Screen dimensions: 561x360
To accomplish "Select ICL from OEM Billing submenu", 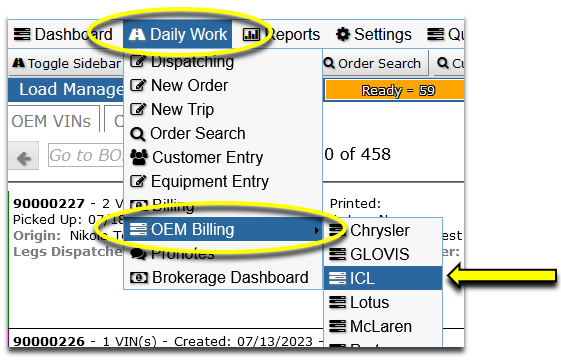I will click(383, 278).
